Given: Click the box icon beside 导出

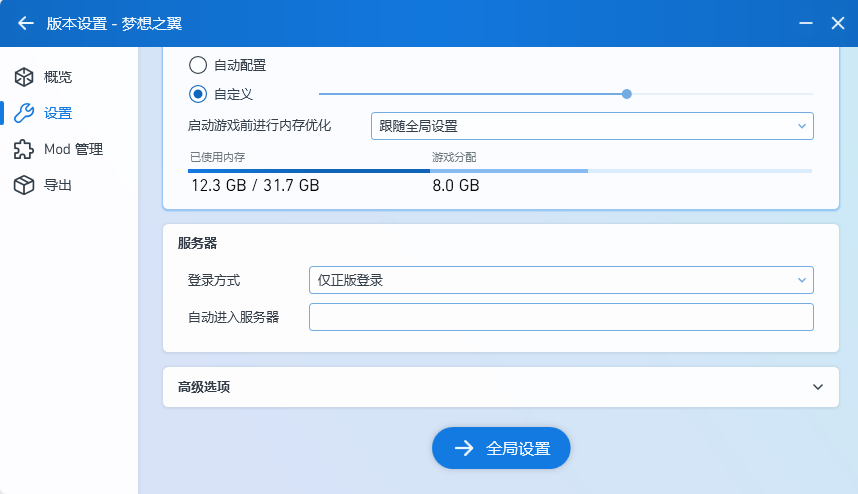Looking at the screenshot, I should pyautogui.click(x=24, y=185).
